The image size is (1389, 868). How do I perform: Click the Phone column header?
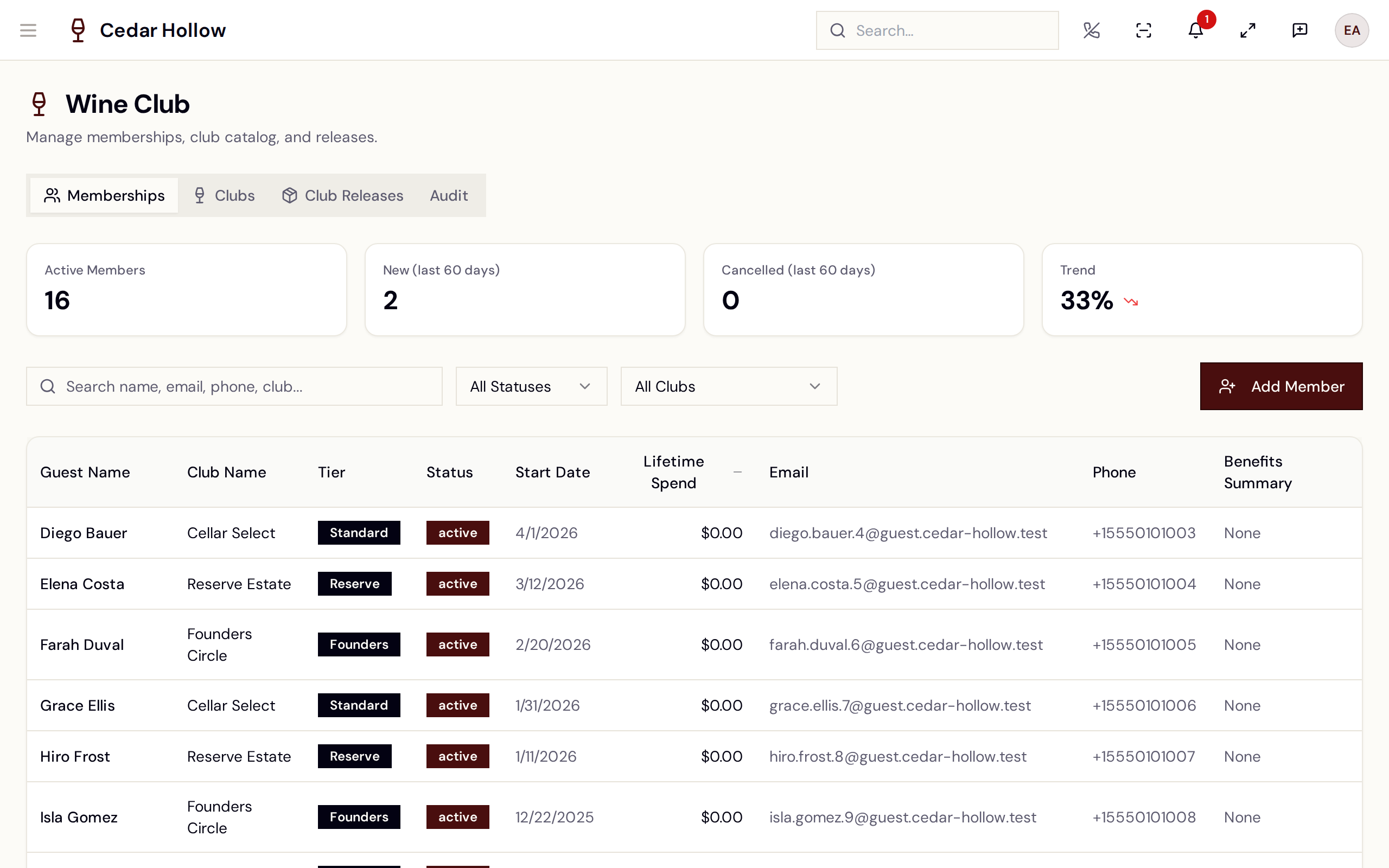pos(1114,472)
